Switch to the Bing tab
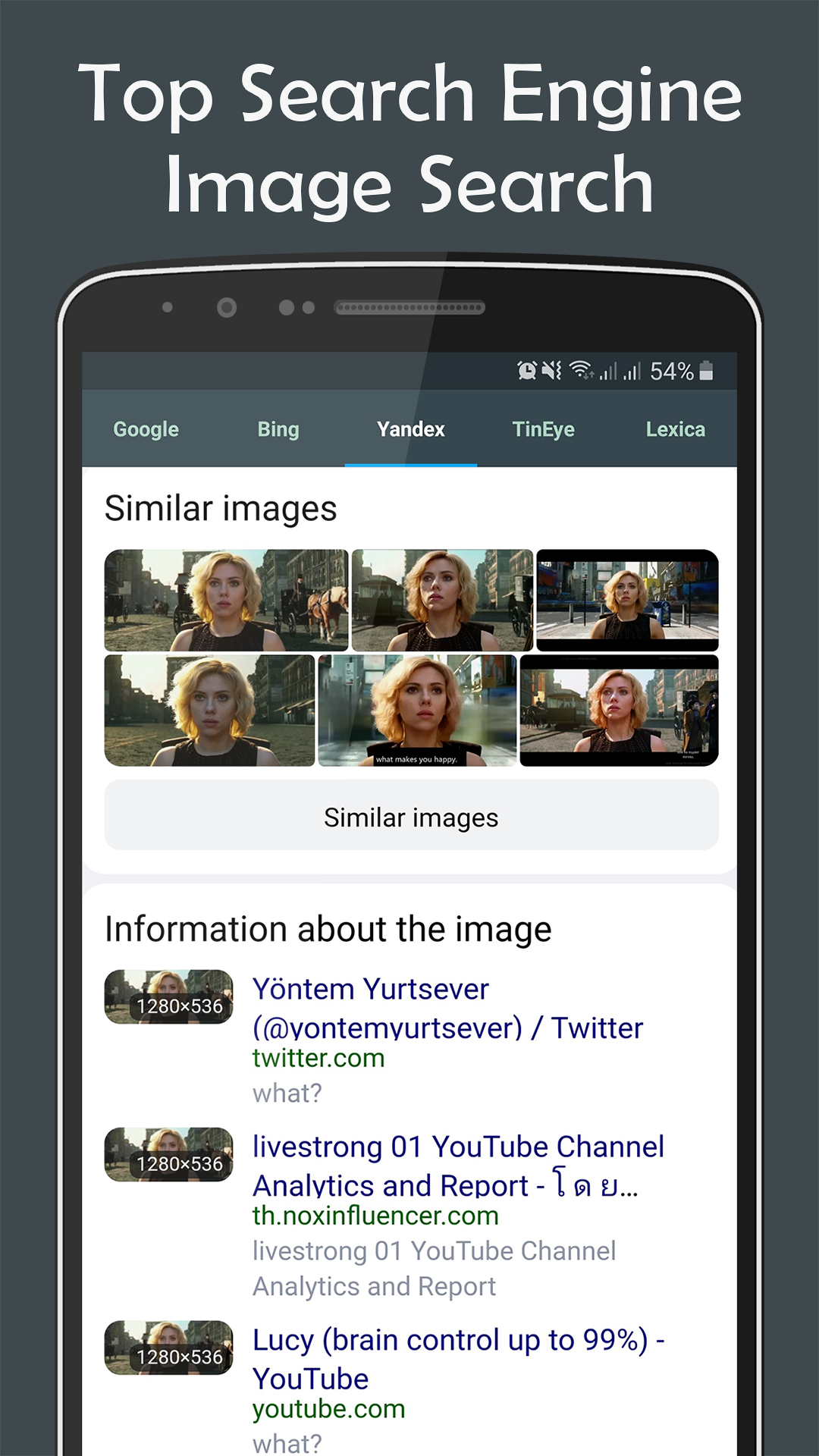This screenshot has height=1456, width=819. click(x=278, y=429)
